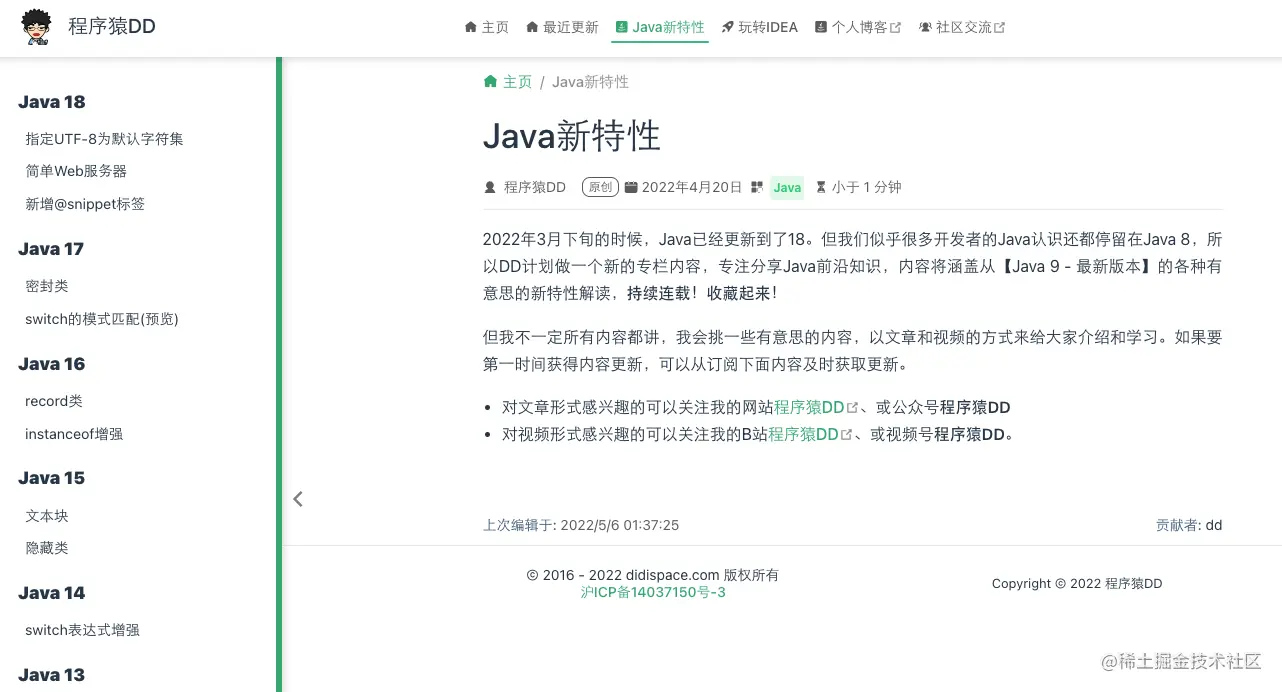Select 密封类 under Java 17
Image resolution: width=1282 pixels, height=692 pixels.
[x=46, y=285]
